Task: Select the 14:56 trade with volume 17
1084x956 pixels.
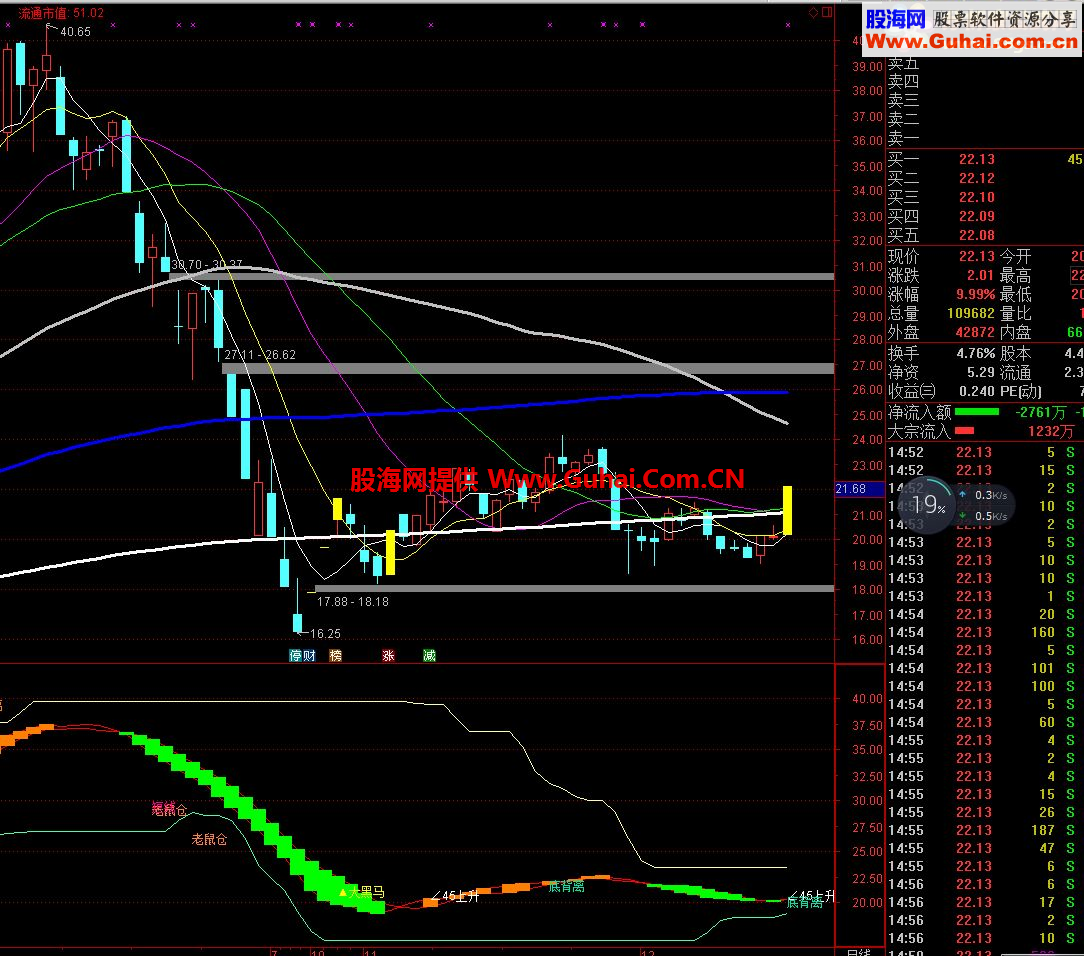Action: point(985,902)
